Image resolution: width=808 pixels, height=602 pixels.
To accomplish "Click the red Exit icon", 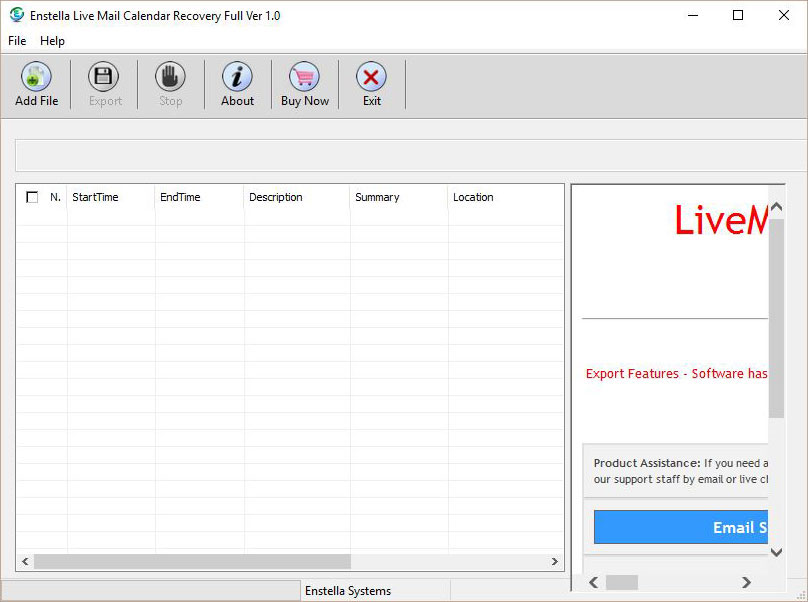I will [371, 77].
